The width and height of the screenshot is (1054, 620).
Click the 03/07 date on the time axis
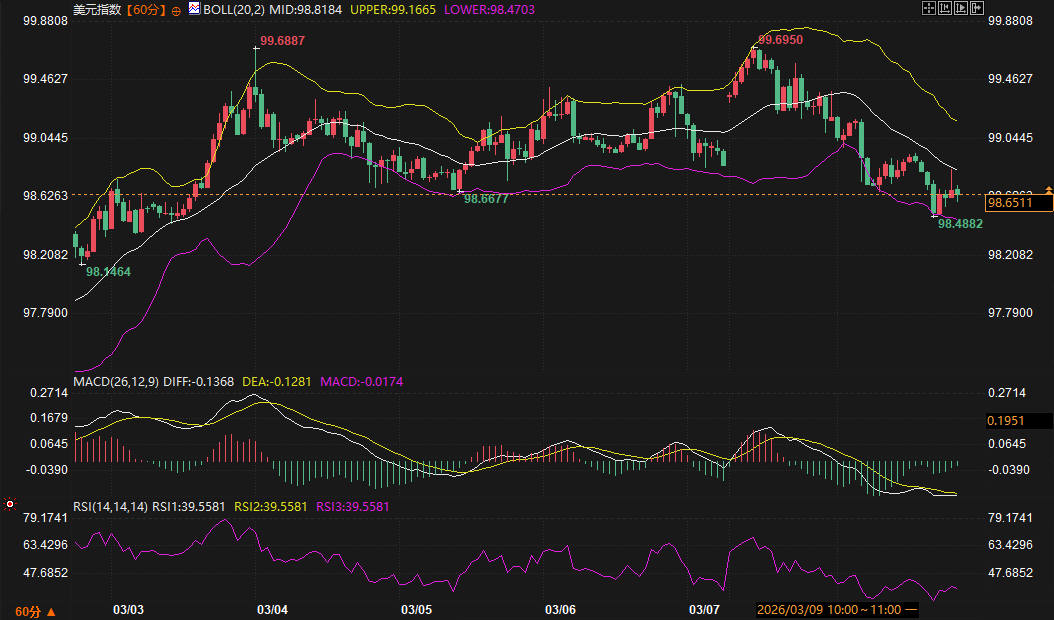(705, 609)
